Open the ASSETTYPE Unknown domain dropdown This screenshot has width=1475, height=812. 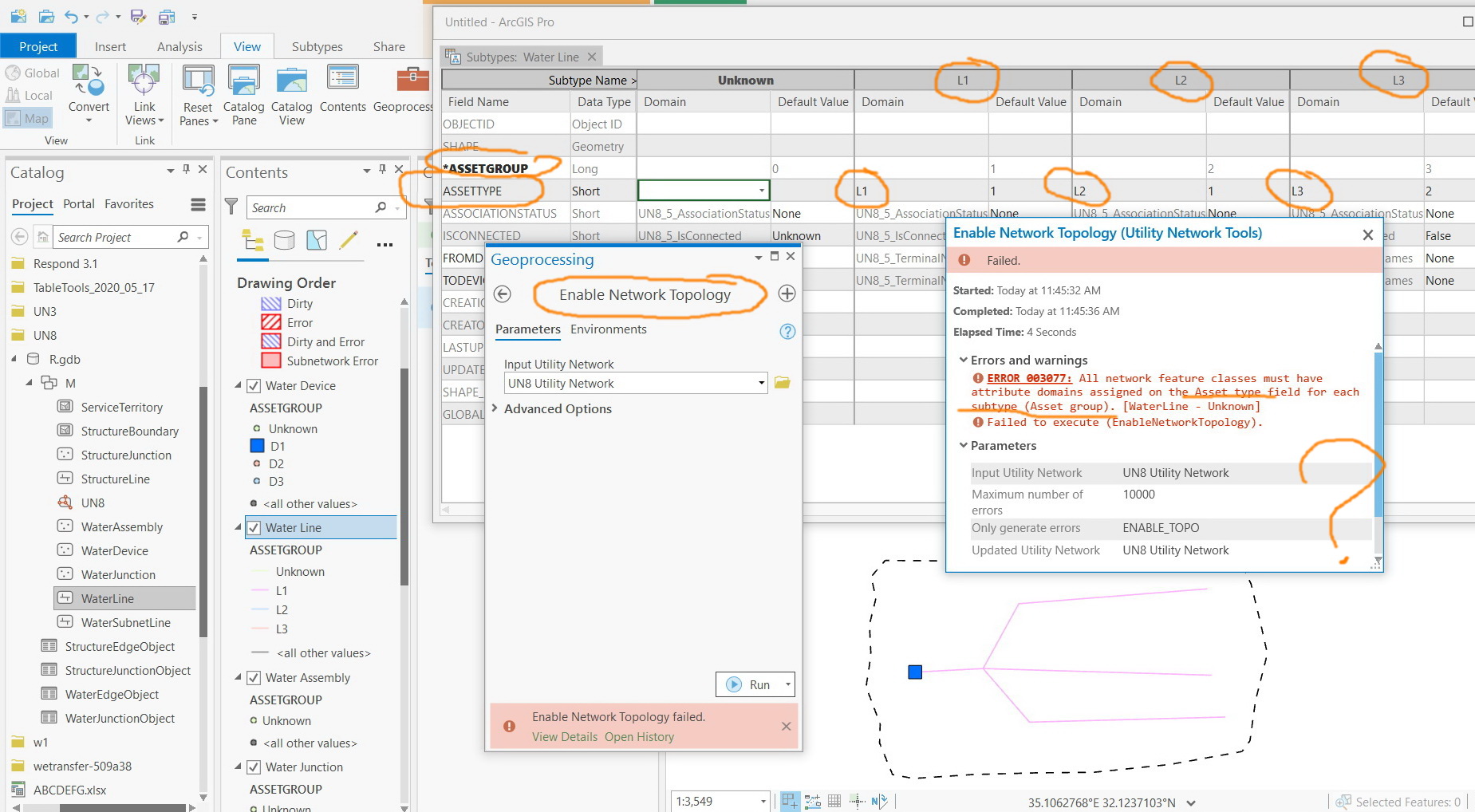coord(762,191)
